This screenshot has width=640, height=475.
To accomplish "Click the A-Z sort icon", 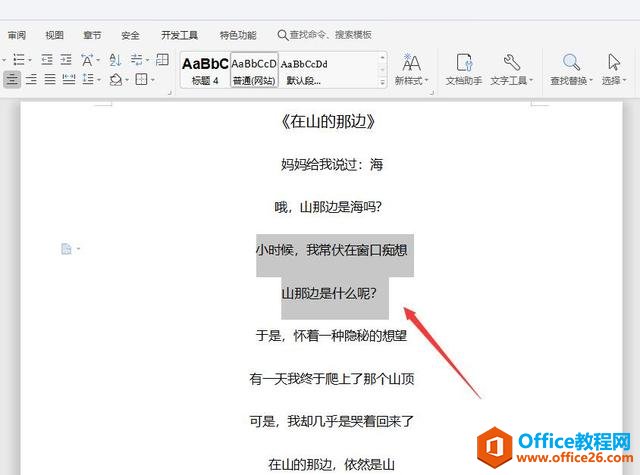I will point(115,60).
